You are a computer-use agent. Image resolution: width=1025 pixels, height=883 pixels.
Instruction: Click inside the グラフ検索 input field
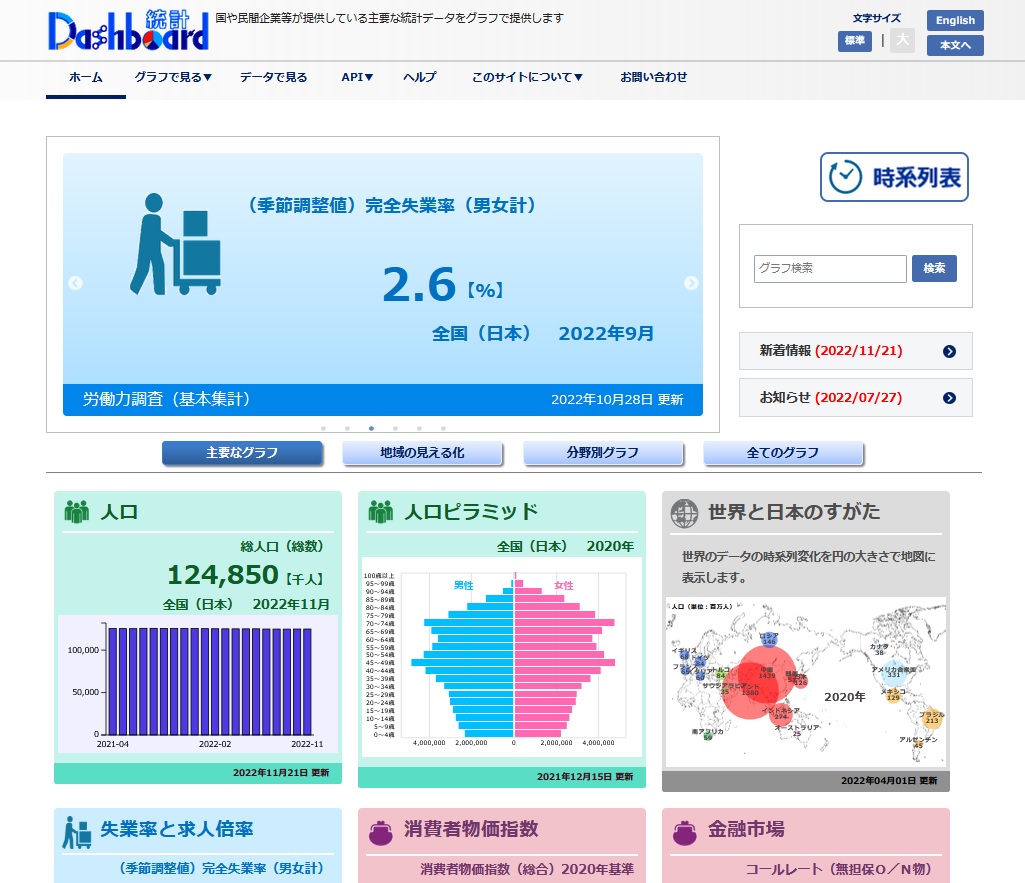(830, 268)
